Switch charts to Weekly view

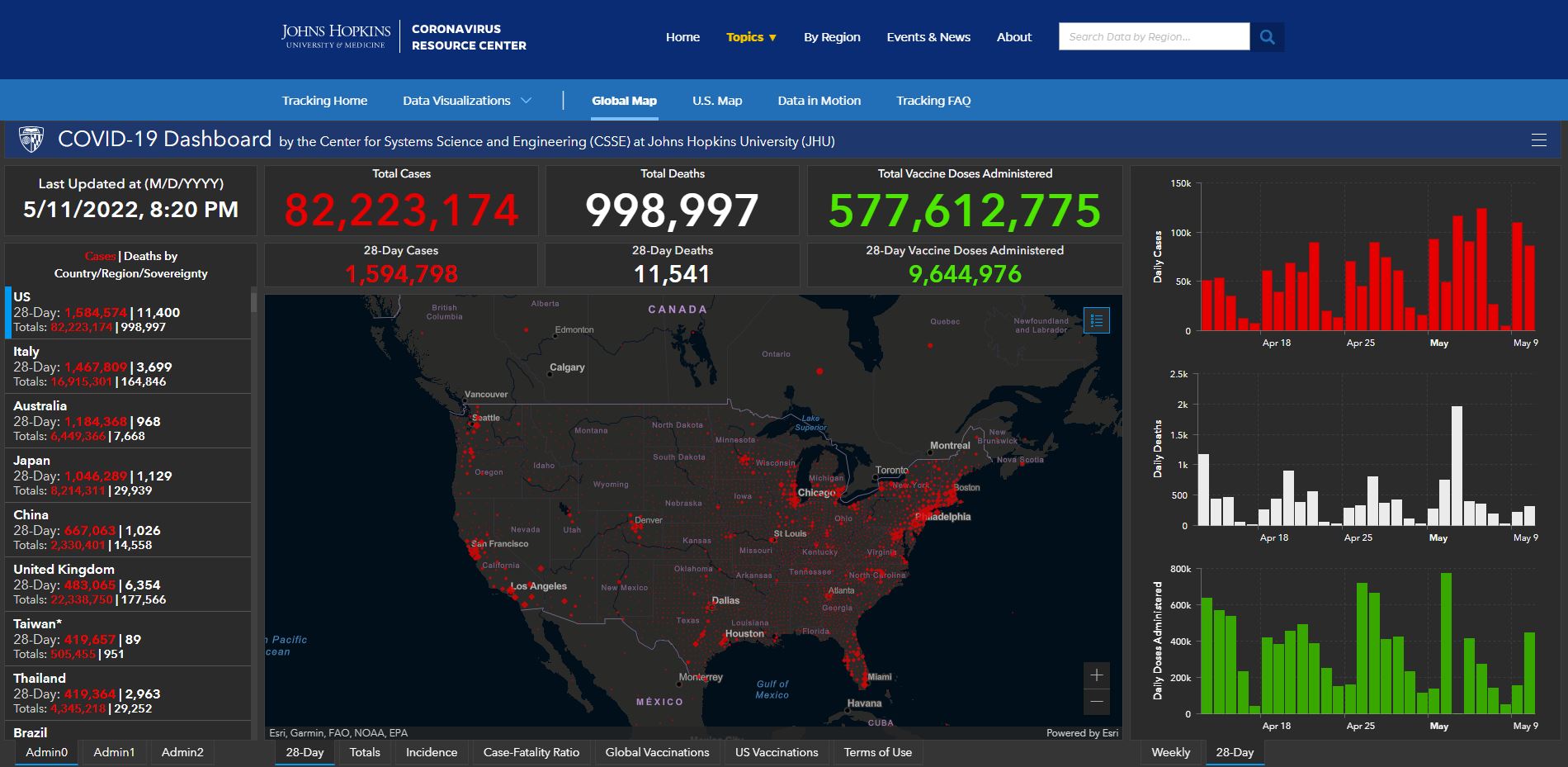(1171, 752)
